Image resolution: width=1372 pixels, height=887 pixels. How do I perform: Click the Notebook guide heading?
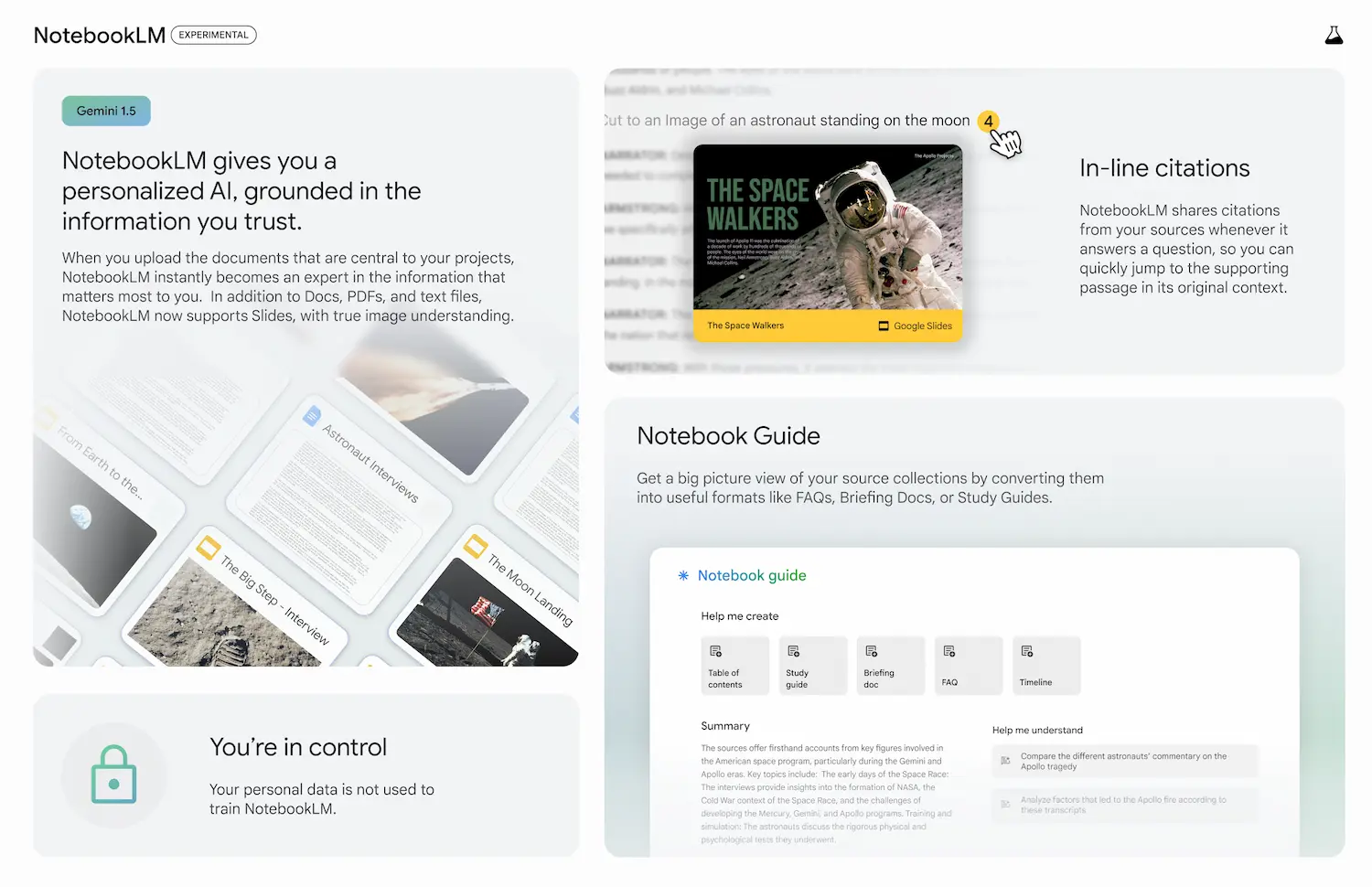pyautogui.click(x=751, y=576)
